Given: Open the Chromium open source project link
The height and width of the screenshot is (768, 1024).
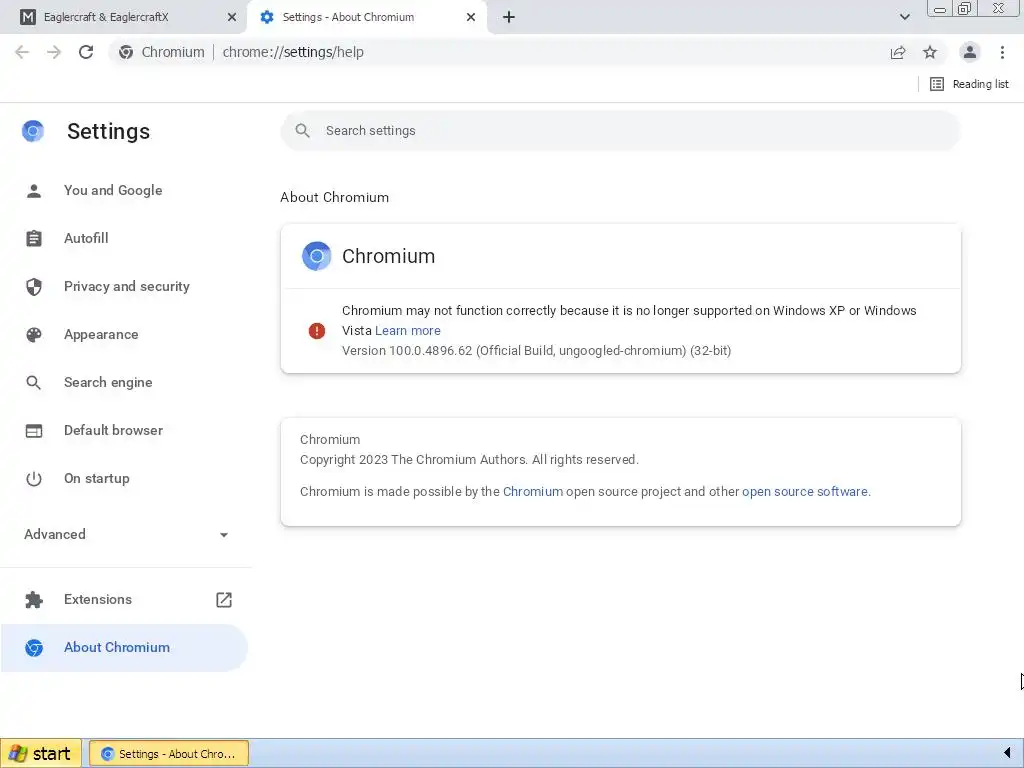Looking at the screenshot, I should pos(533,492).
